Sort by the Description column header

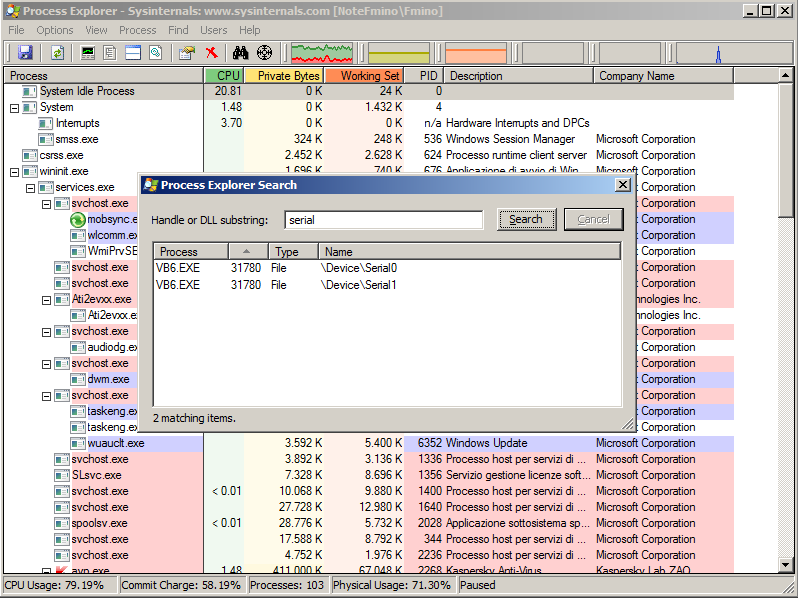pos(518,75)
